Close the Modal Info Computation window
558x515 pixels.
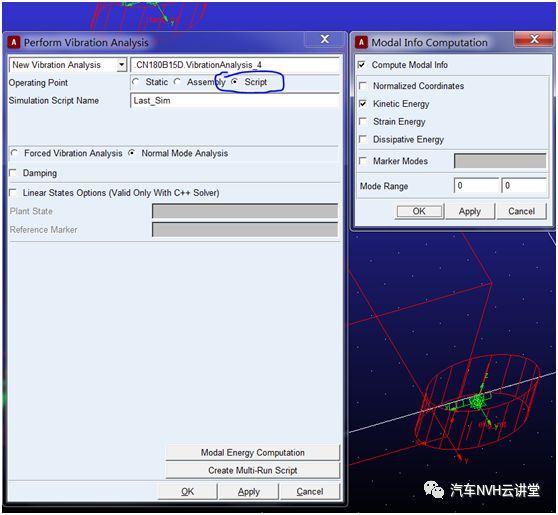[534, 39]
